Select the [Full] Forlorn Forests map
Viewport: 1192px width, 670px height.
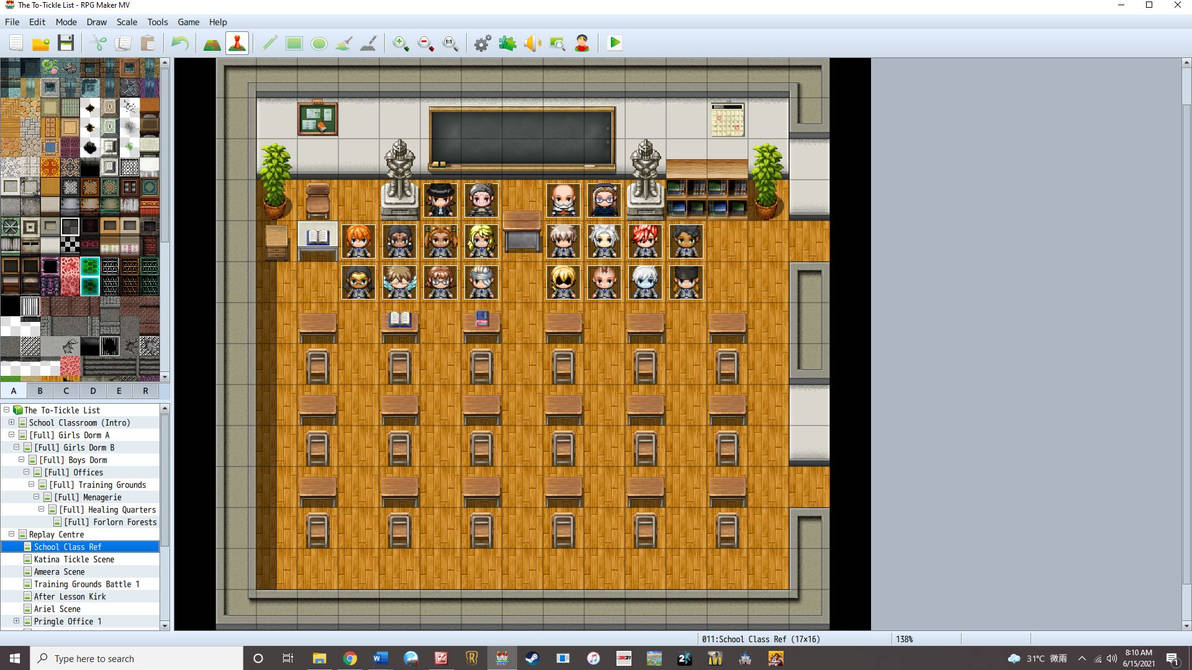tap(110, 522)
